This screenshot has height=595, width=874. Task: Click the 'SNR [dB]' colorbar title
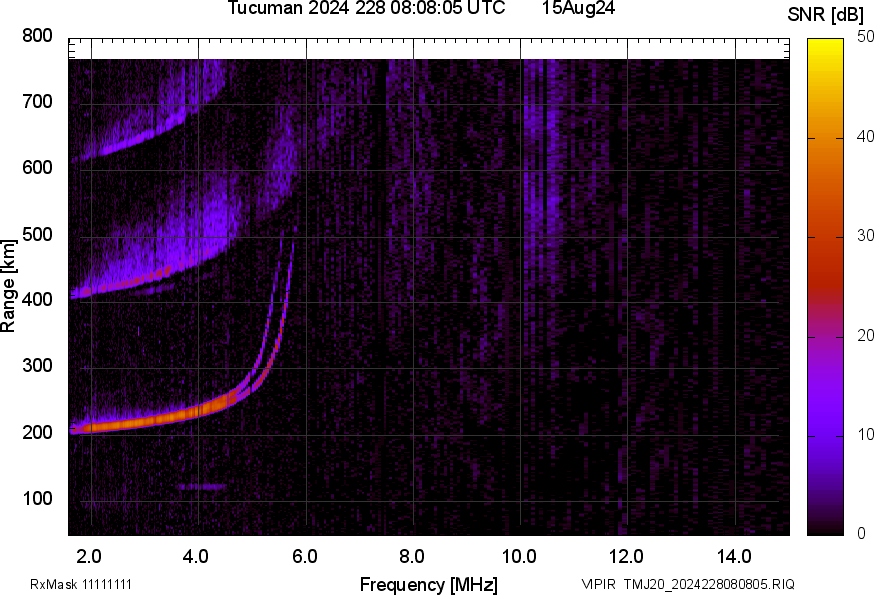(826, 15)
